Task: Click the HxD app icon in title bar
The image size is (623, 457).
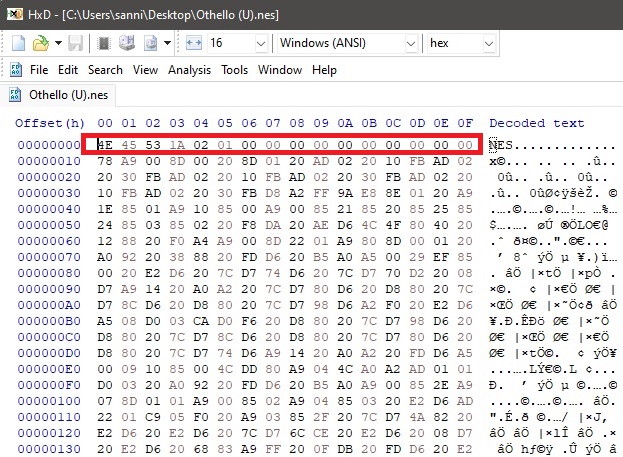Action: (x=15, y=15)
